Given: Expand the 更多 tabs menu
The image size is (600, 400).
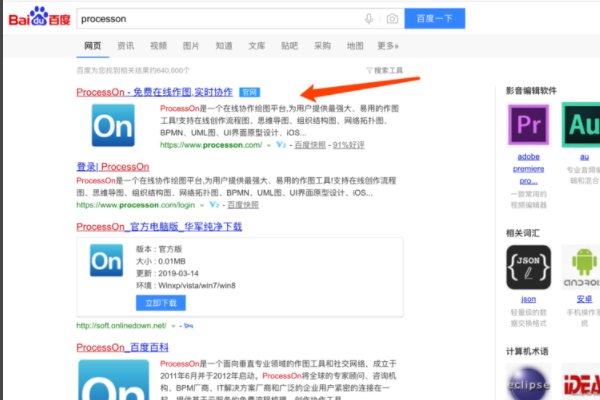Looking at the screenshot, I should tap(388, 46).
